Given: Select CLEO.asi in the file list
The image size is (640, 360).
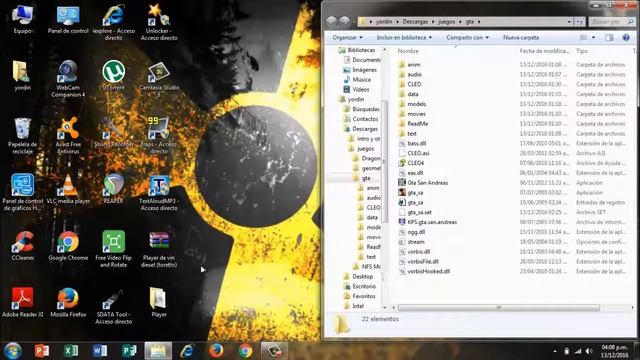Looking at the screenshot, I should pos(418,153).
